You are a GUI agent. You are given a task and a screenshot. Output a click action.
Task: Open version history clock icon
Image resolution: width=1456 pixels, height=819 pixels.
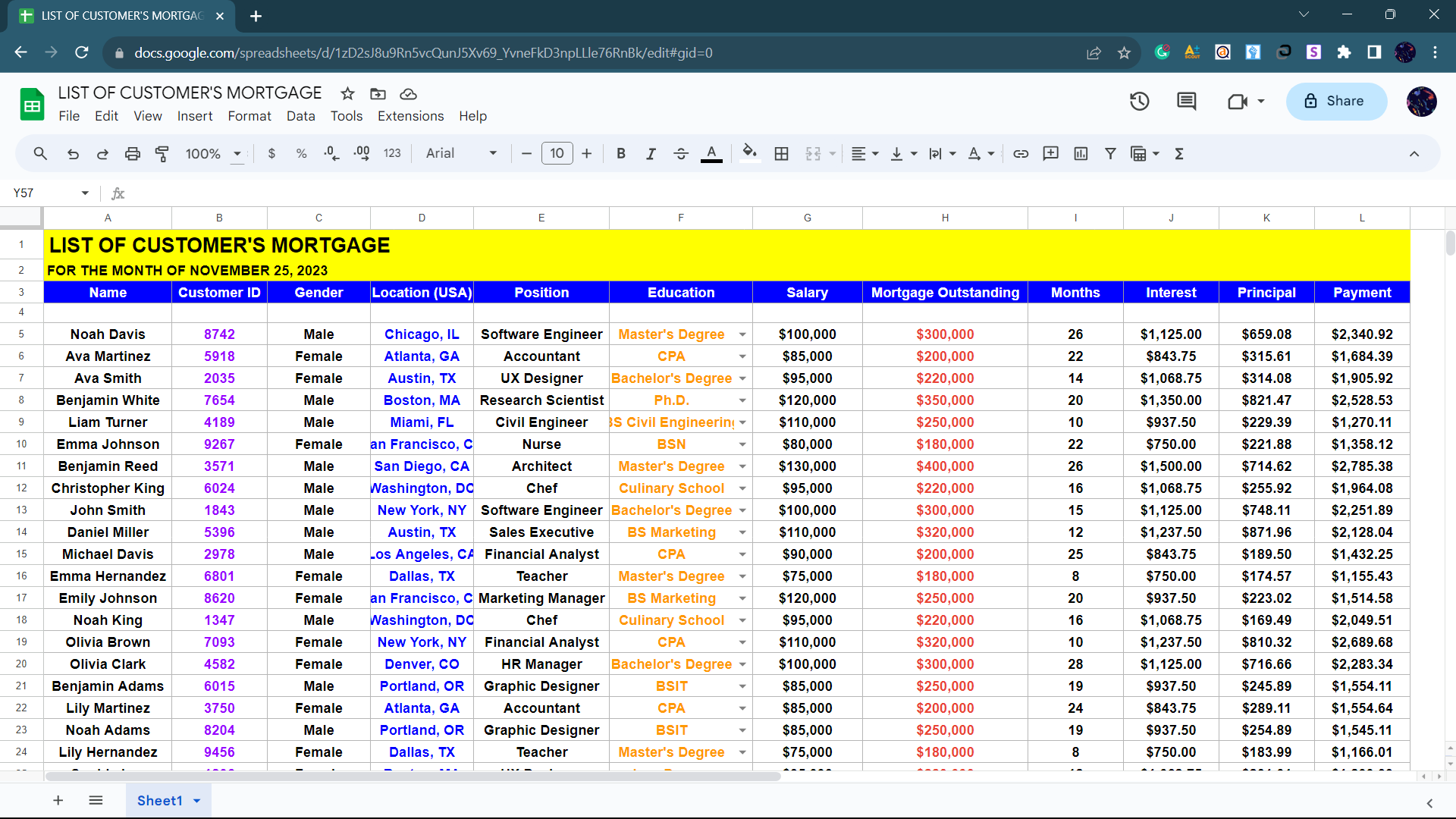(x=1139, y=101)
